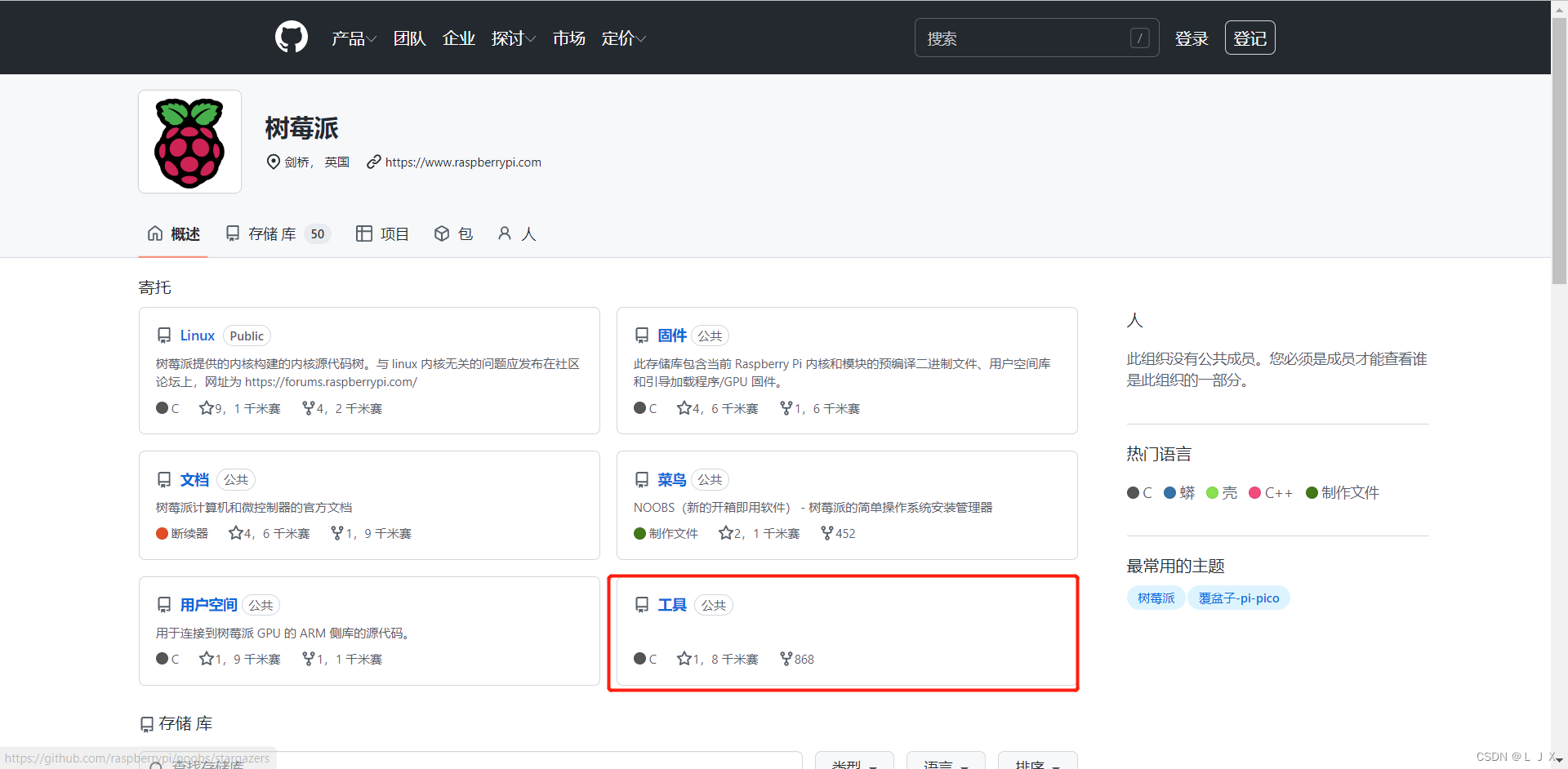Click the fork count on 用户空间 card

tap(342, 659)
